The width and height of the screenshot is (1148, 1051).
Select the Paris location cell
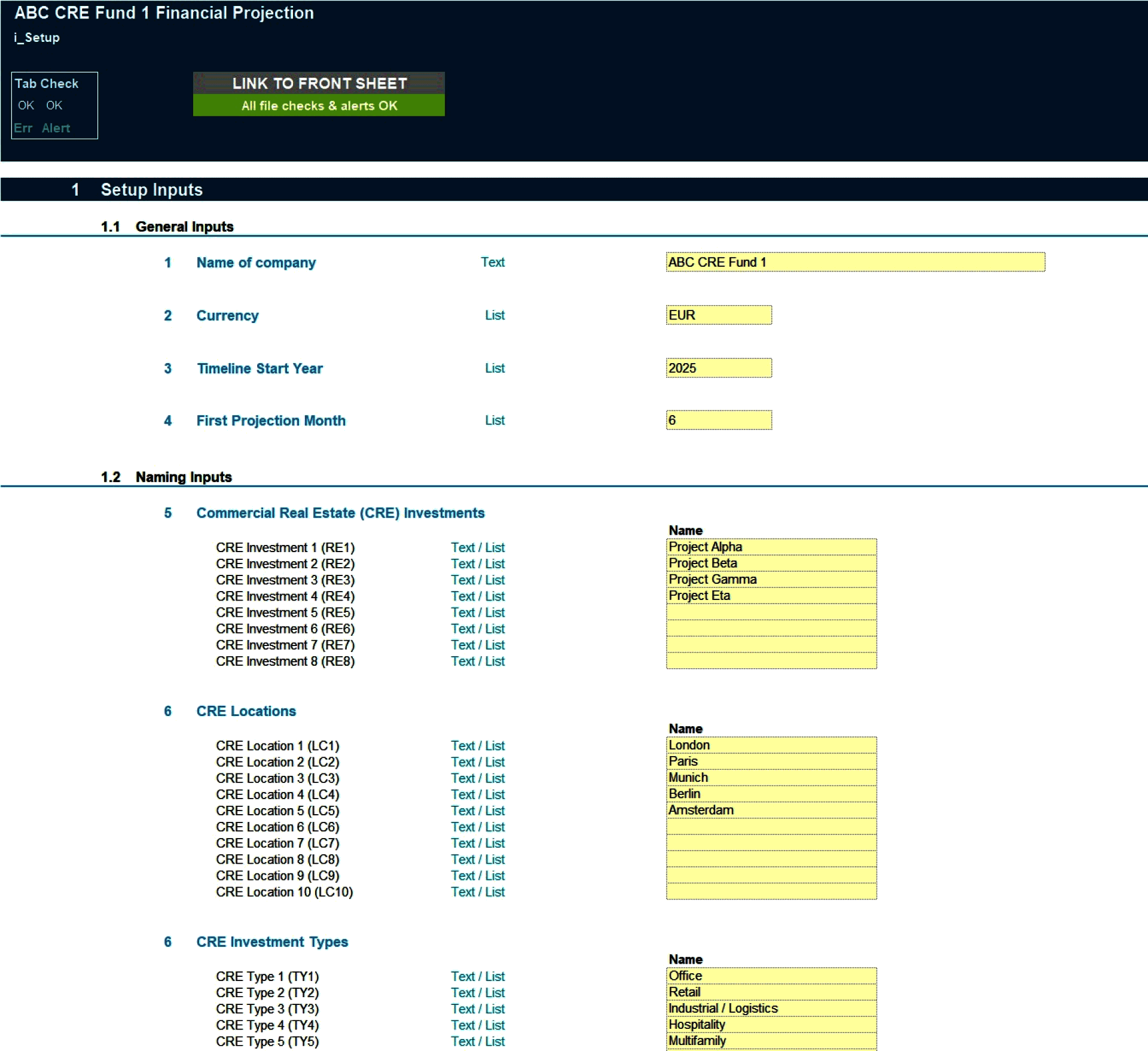click(771, 761)
